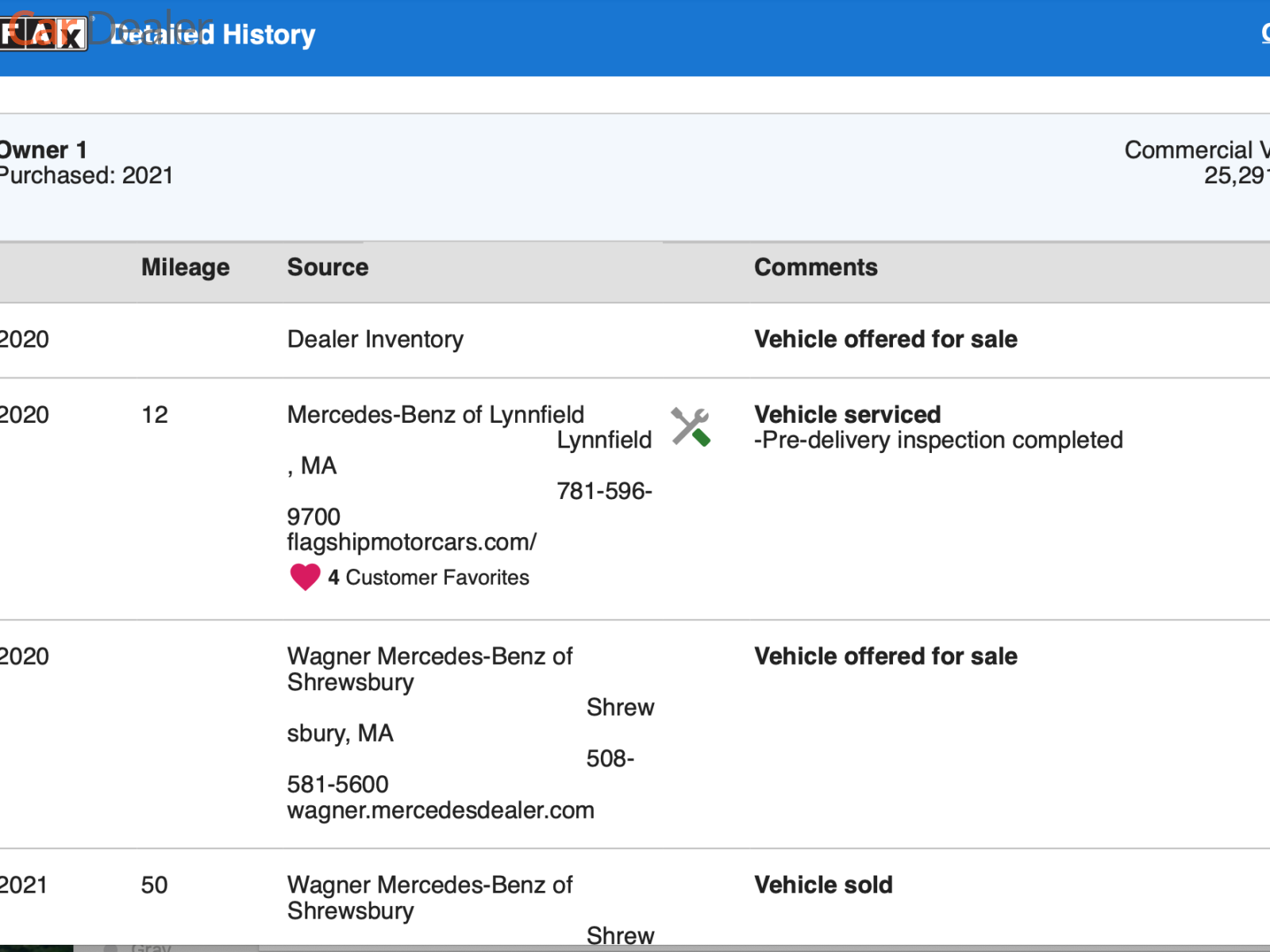Click the "Source" column header
Viewport: 1270px width, 952px height.
click(328, 267)
